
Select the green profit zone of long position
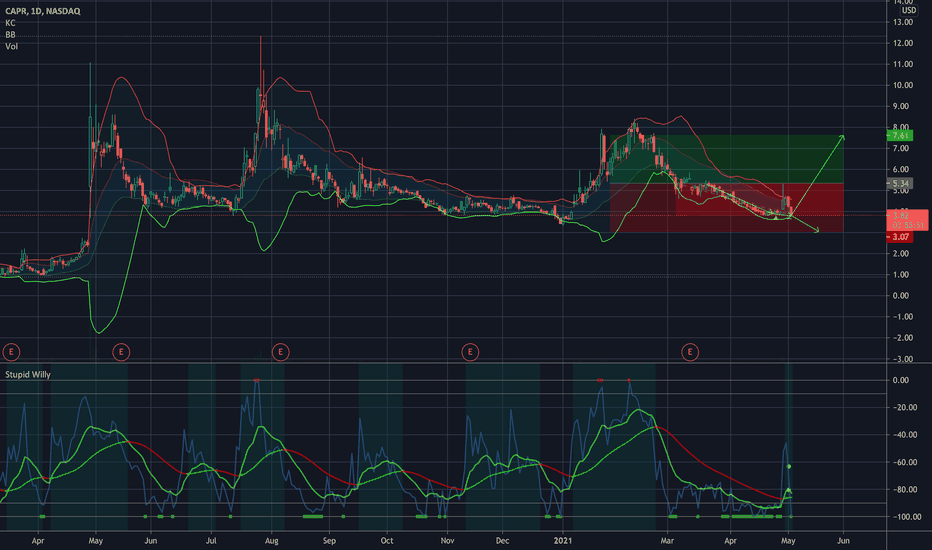coord(726,159)
